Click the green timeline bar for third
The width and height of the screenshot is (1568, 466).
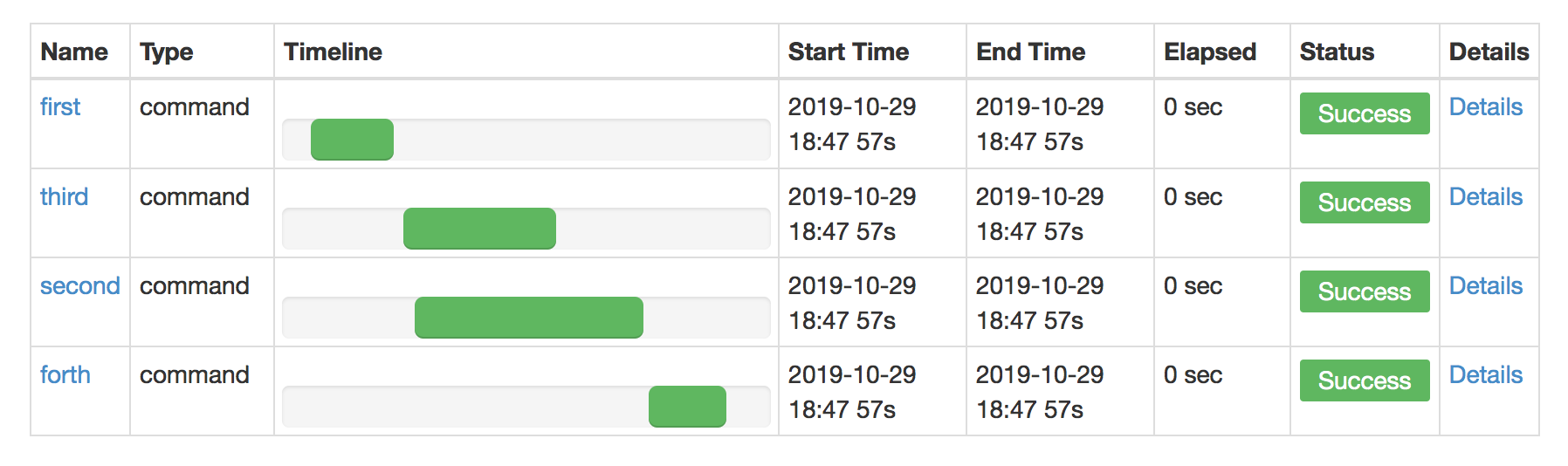pos(479,229)
